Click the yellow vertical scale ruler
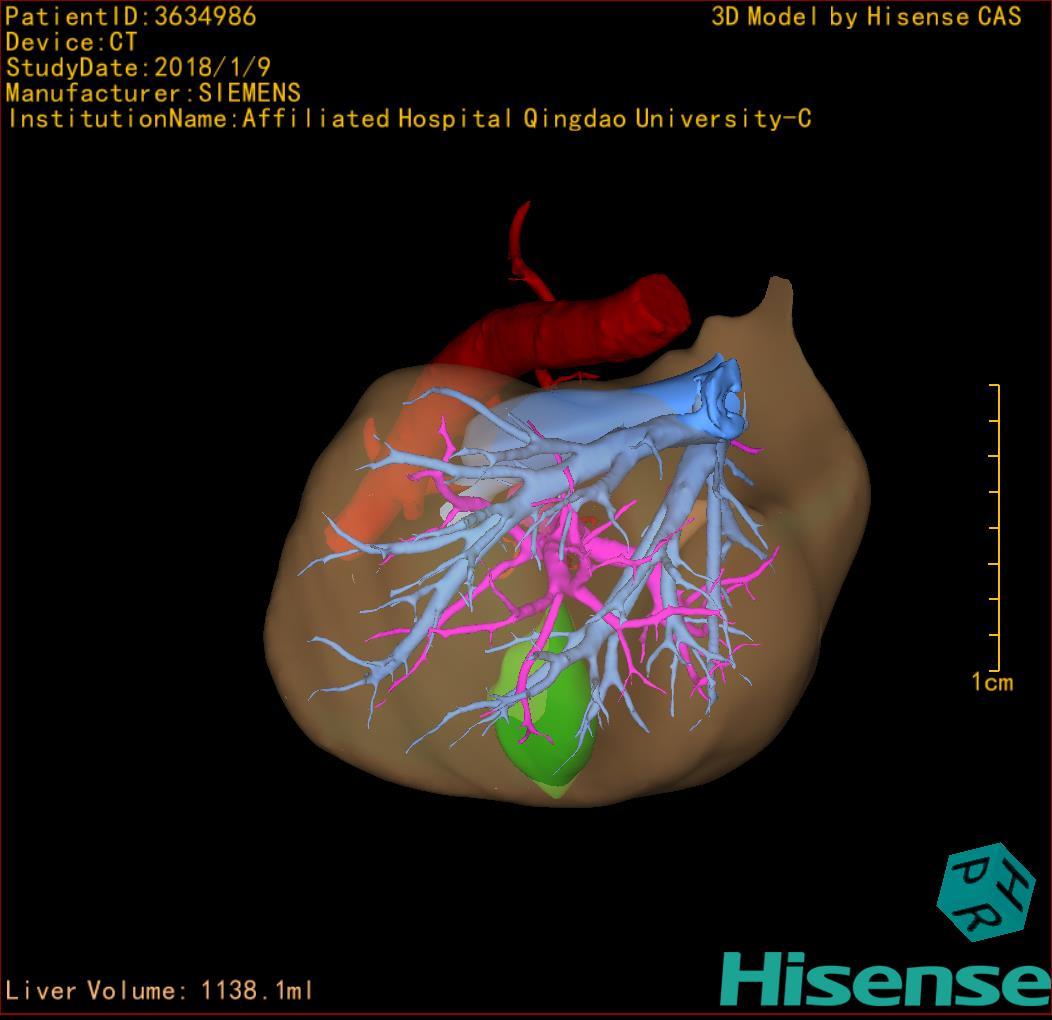 [x=995, y=527]
